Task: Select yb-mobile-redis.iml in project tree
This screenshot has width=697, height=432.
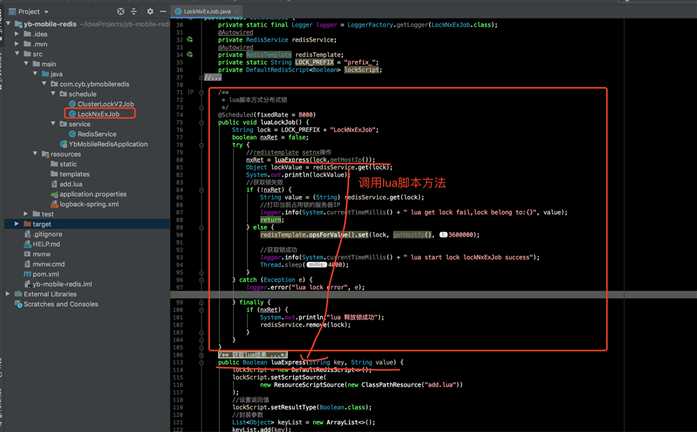Action: [x=62, y=284]
